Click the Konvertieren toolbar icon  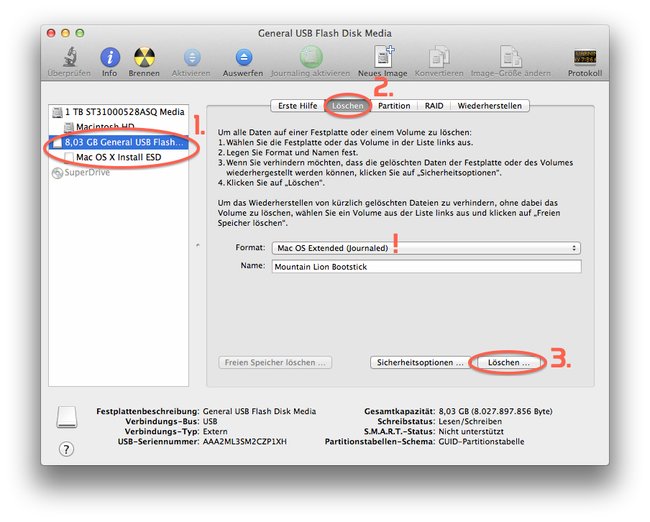(x=439, y=57)
